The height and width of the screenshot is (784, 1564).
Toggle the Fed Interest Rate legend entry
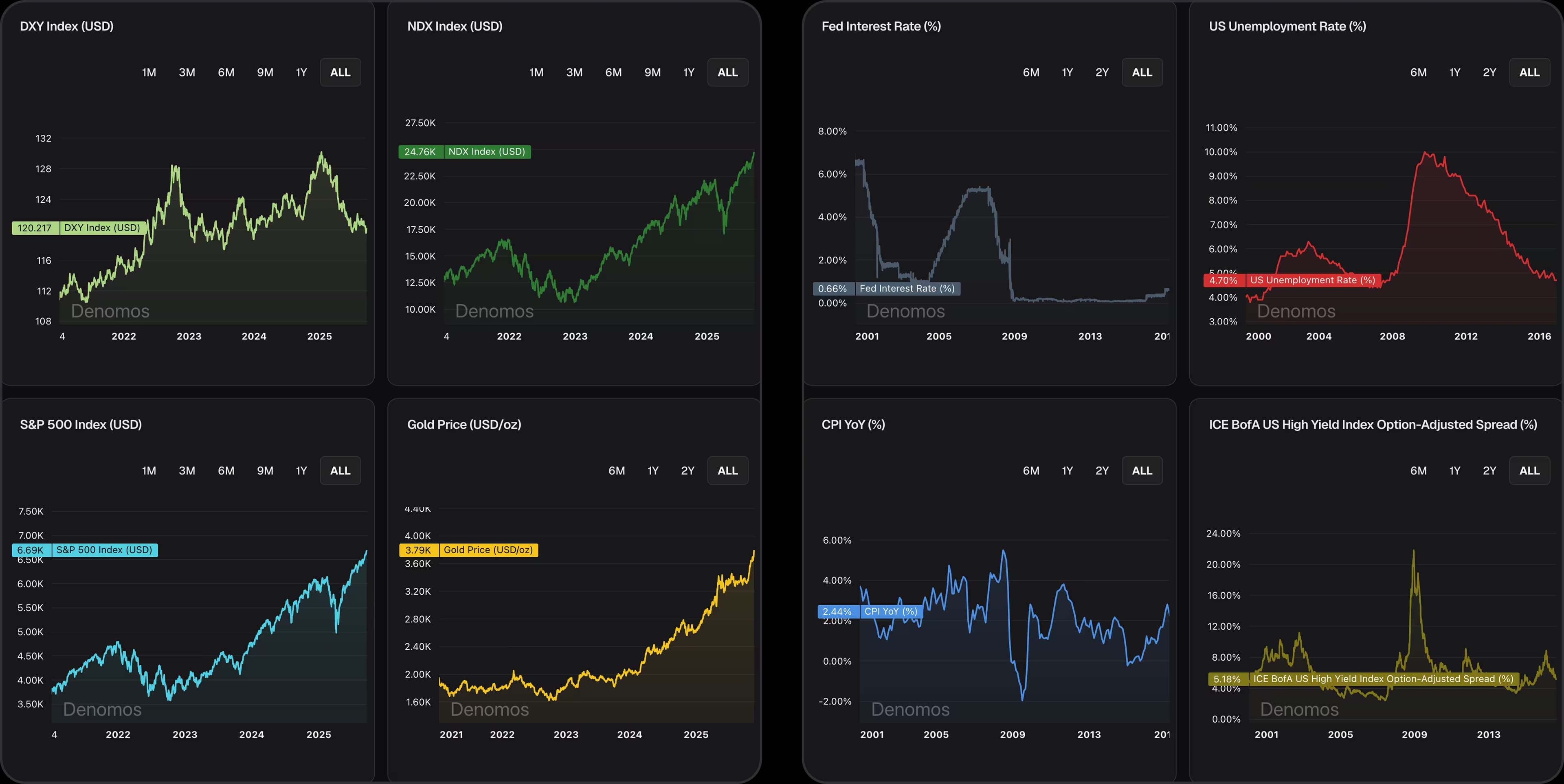point(908,288)
